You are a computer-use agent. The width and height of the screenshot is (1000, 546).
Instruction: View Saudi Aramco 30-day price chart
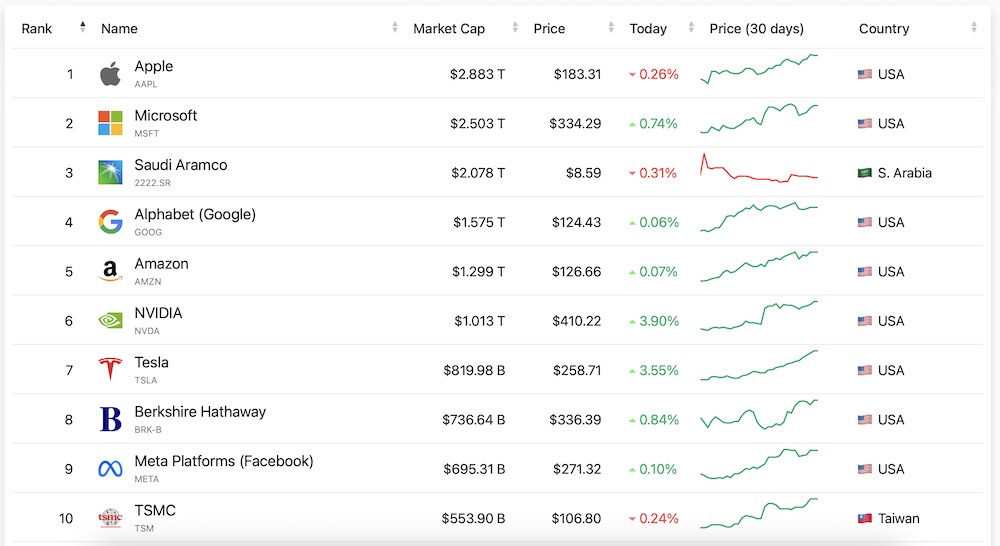pyautogui.click(x=759, y=168)
